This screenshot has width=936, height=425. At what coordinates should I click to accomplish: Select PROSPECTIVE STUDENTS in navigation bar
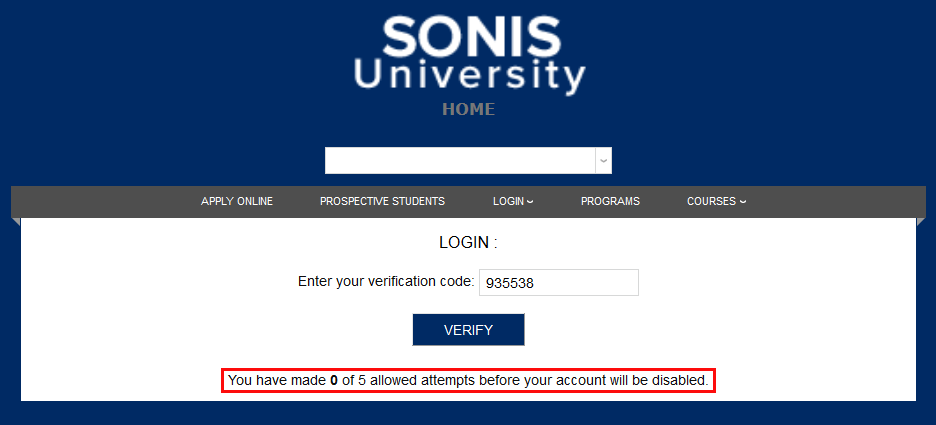point(382,201)
